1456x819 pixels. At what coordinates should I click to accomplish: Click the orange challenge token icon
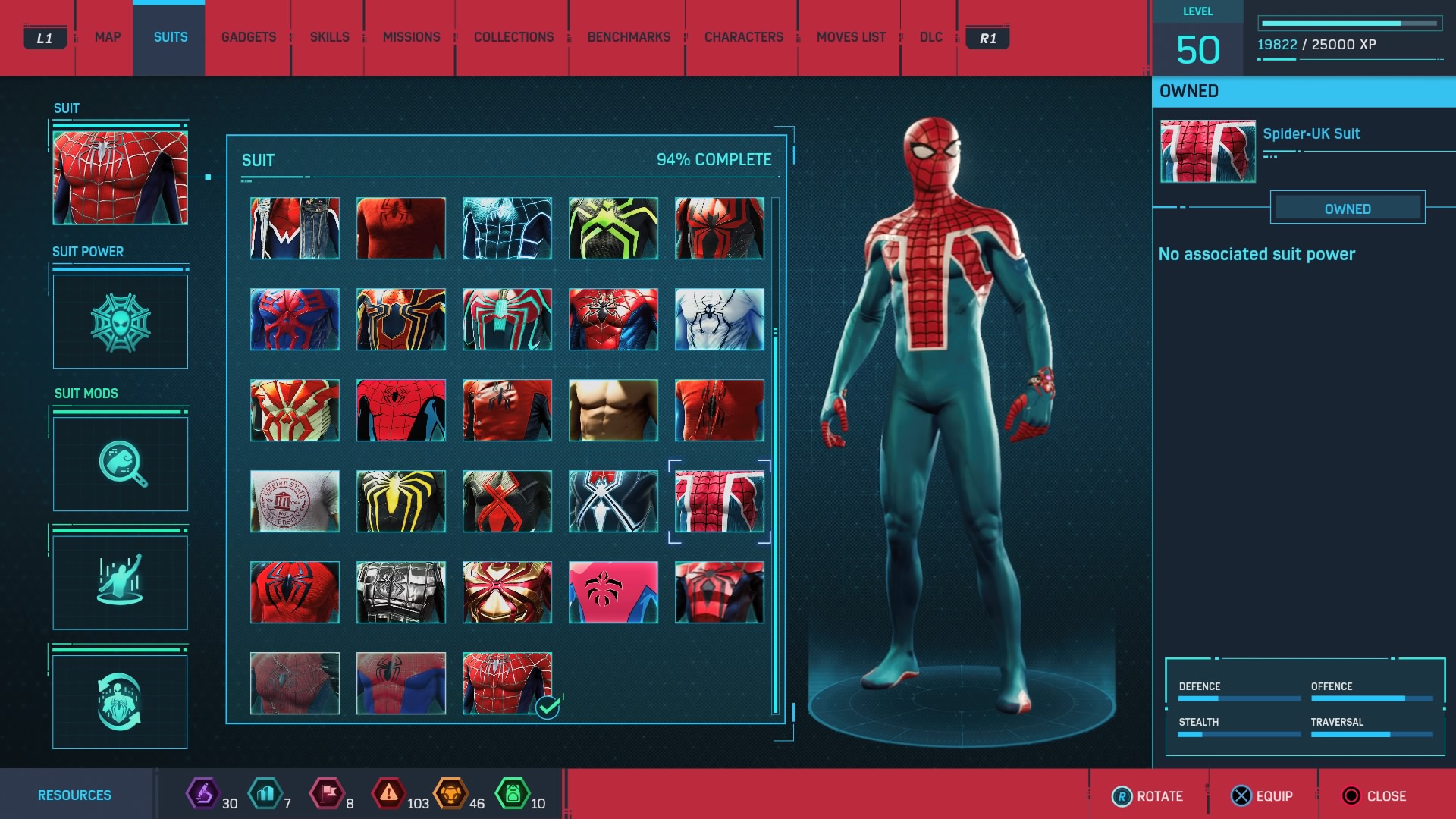[450, 794]
